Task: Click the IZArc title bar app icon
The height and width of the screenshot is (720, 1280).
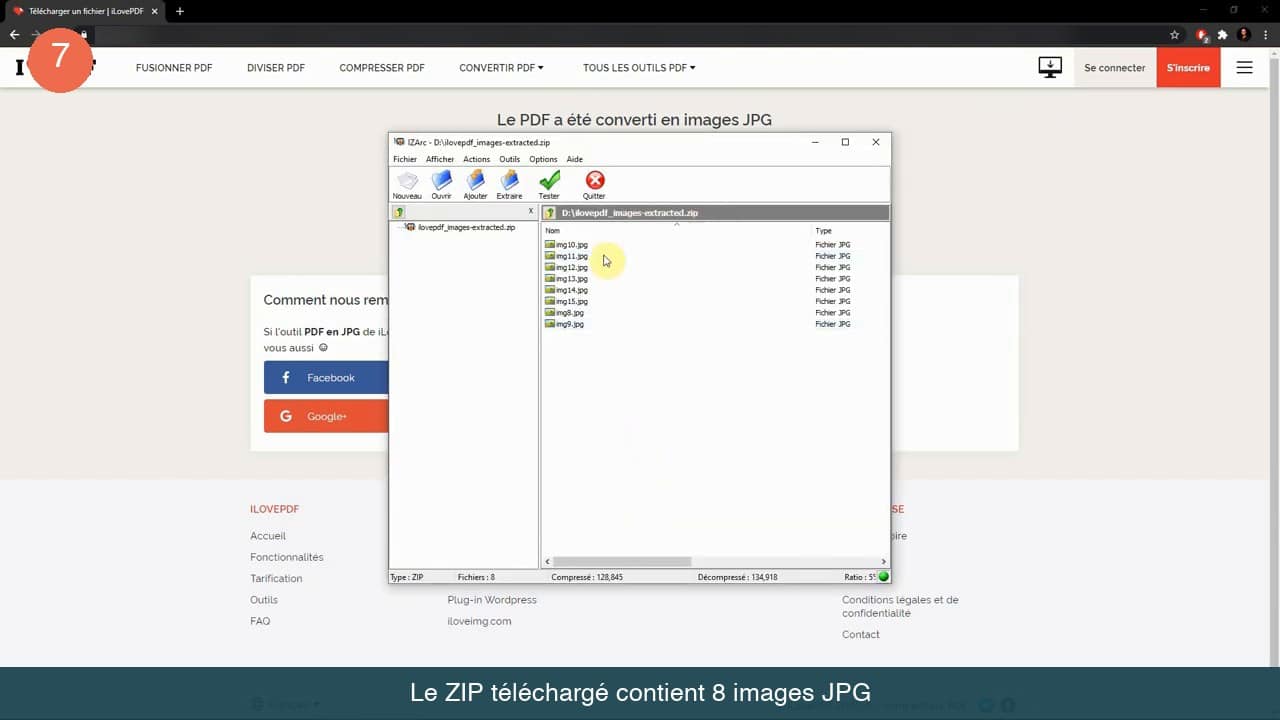Action: (399, 142)
